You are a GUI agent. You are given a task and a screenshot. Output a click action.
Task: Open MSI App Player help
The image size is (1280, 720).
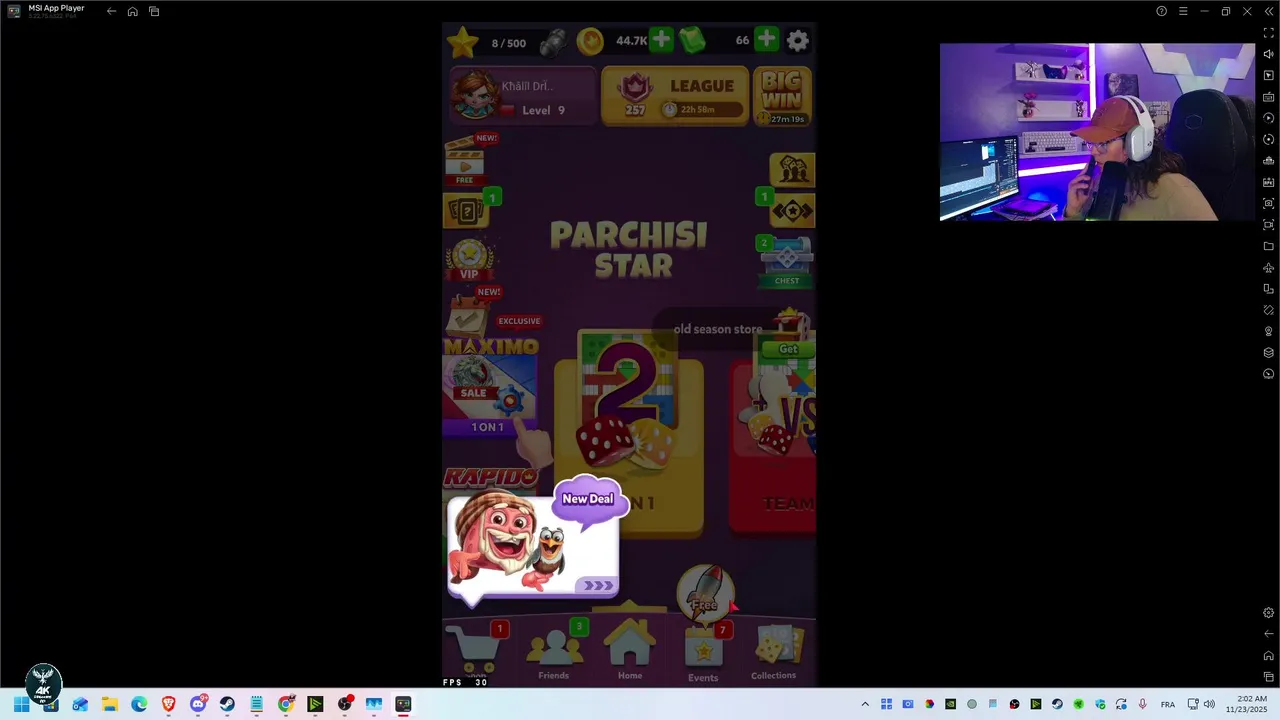[1161, 11]
